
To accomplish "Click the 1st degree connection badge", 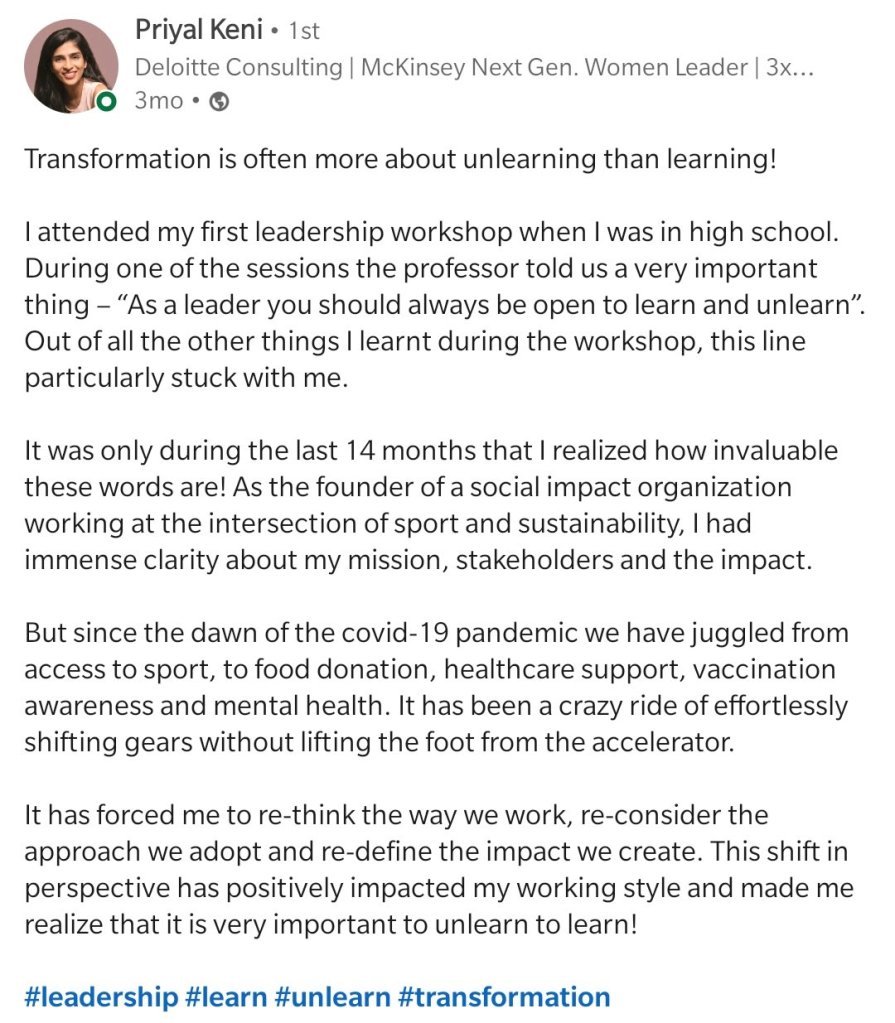I will point(303,32).
